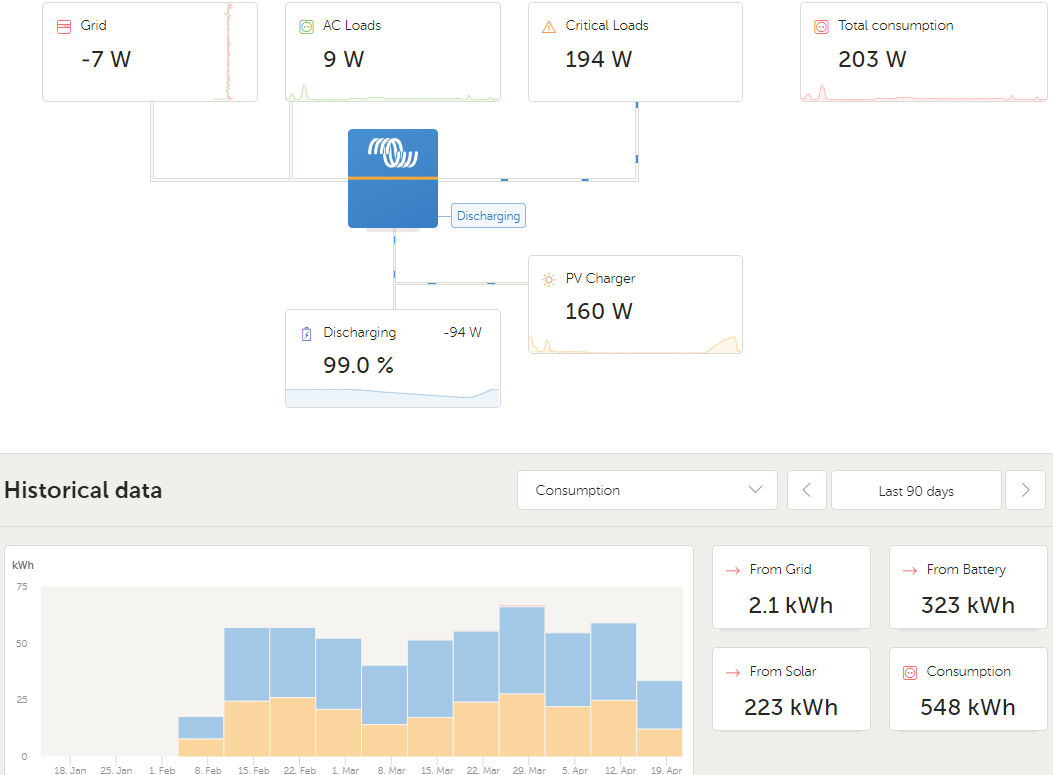Open the battery 99.0 % card
Screen dimensions: 1053x775
click(393, 358)
